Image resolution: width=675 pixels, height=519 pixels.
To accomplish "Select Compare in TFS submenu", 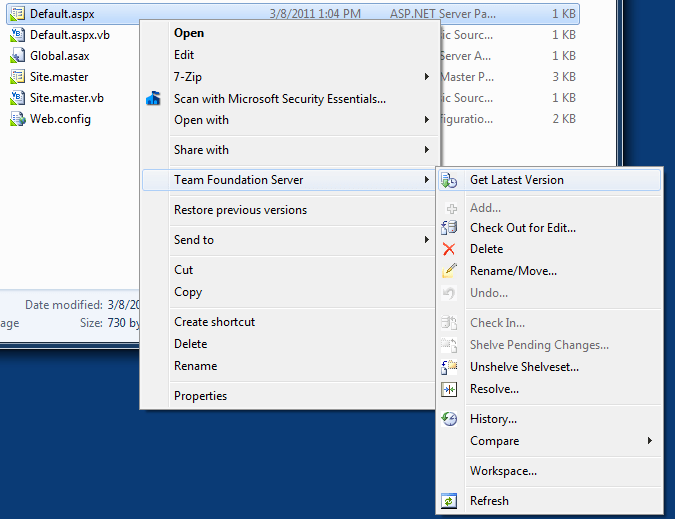I will click(x=550, y=441).
